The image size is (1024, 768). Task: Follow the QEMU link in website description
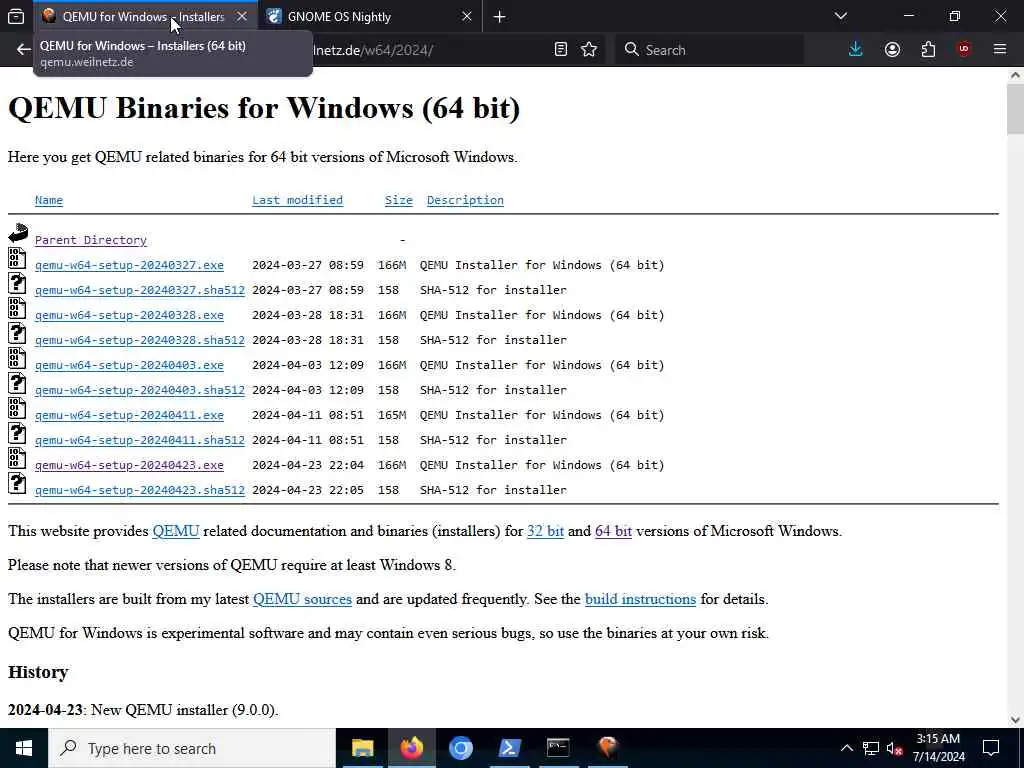click(x=176, y=531)
